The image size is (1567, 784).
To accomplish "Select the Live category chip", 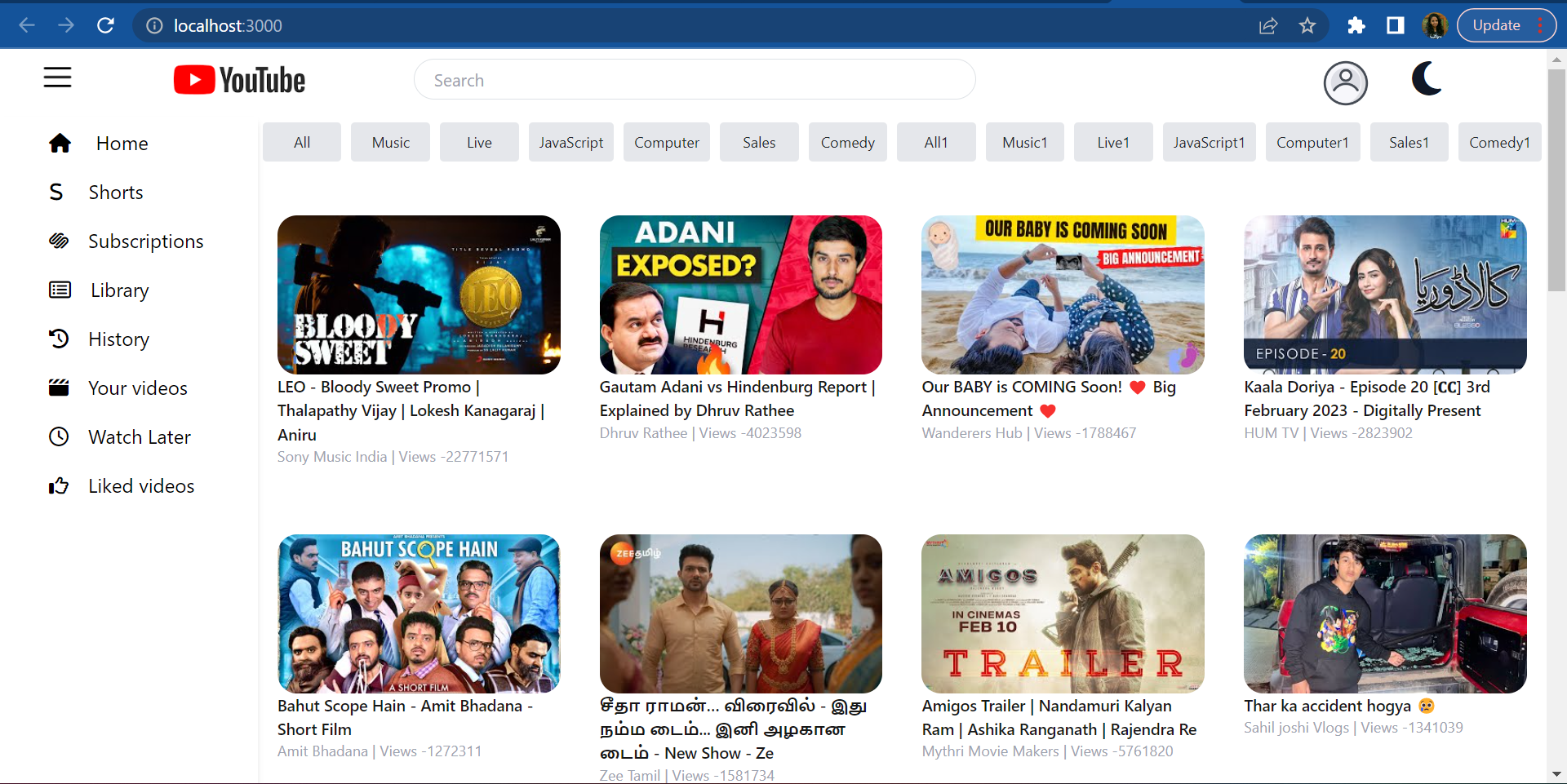I will click(479, 142).
